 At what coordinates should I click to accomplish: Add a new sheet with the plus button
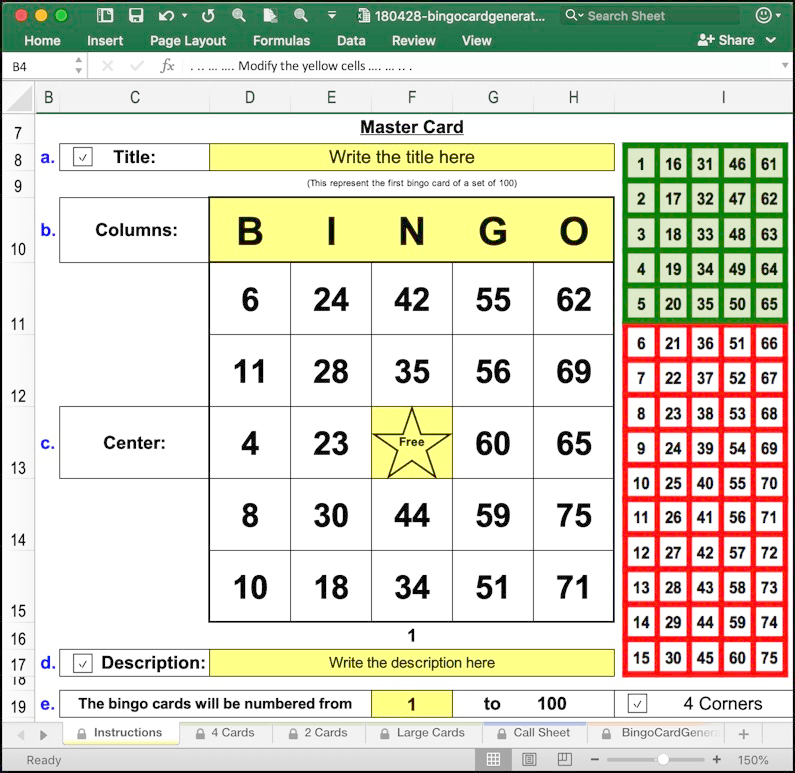pyautogui.click(x=743, y=734)
